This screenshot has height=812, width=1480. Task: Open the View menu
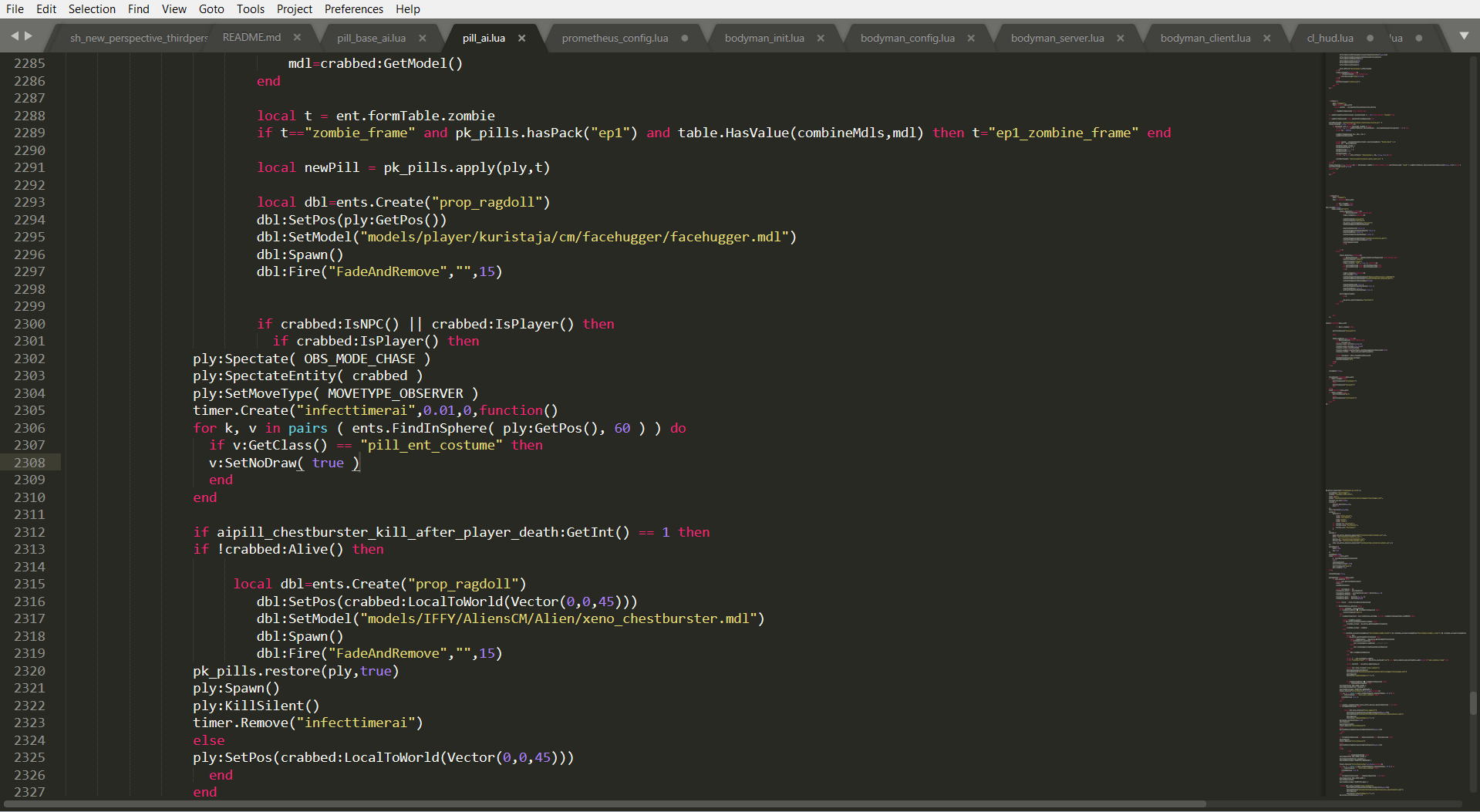[174, 9]
